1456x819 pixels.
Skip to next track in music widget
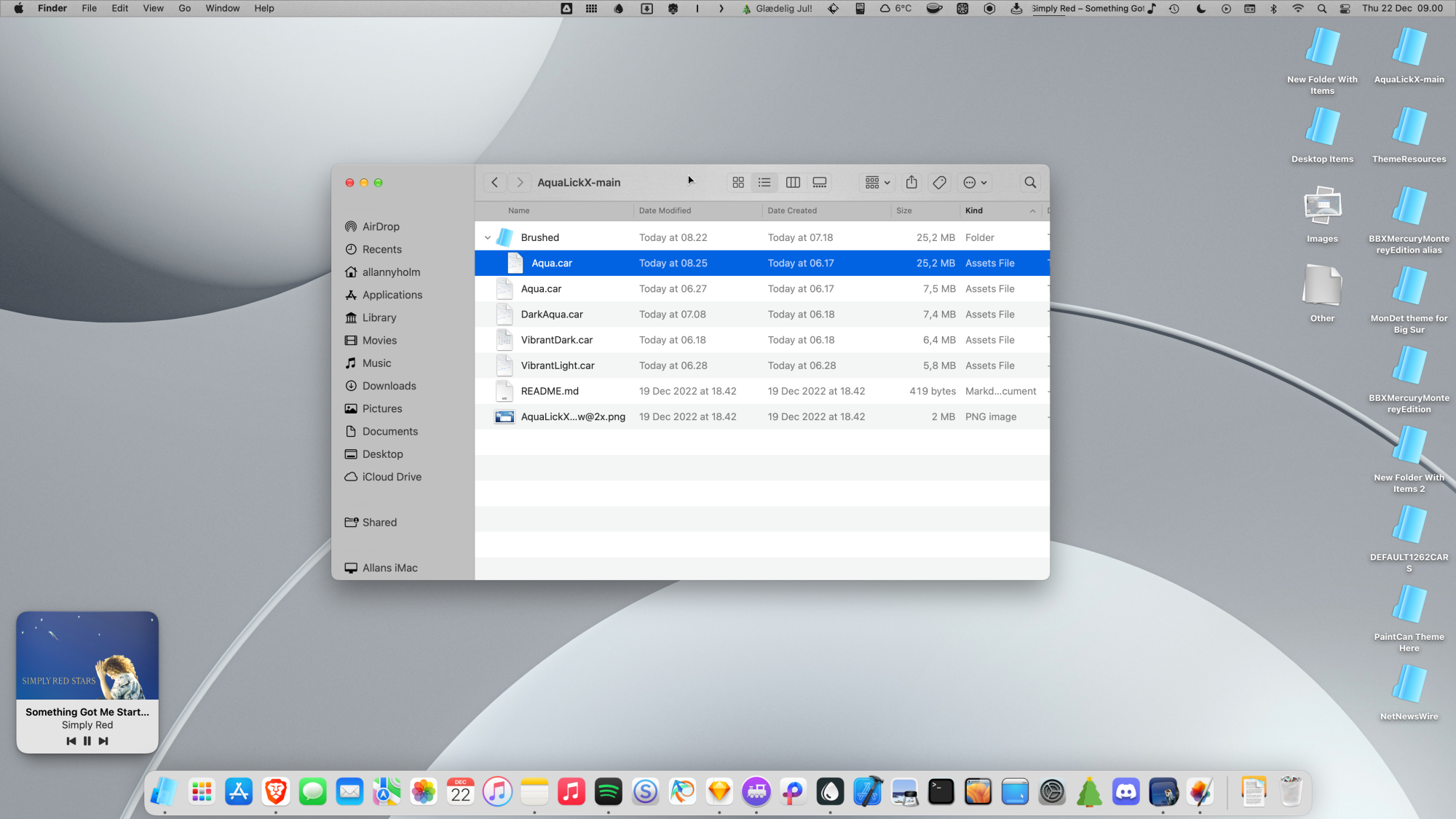[x=103, y=741]
